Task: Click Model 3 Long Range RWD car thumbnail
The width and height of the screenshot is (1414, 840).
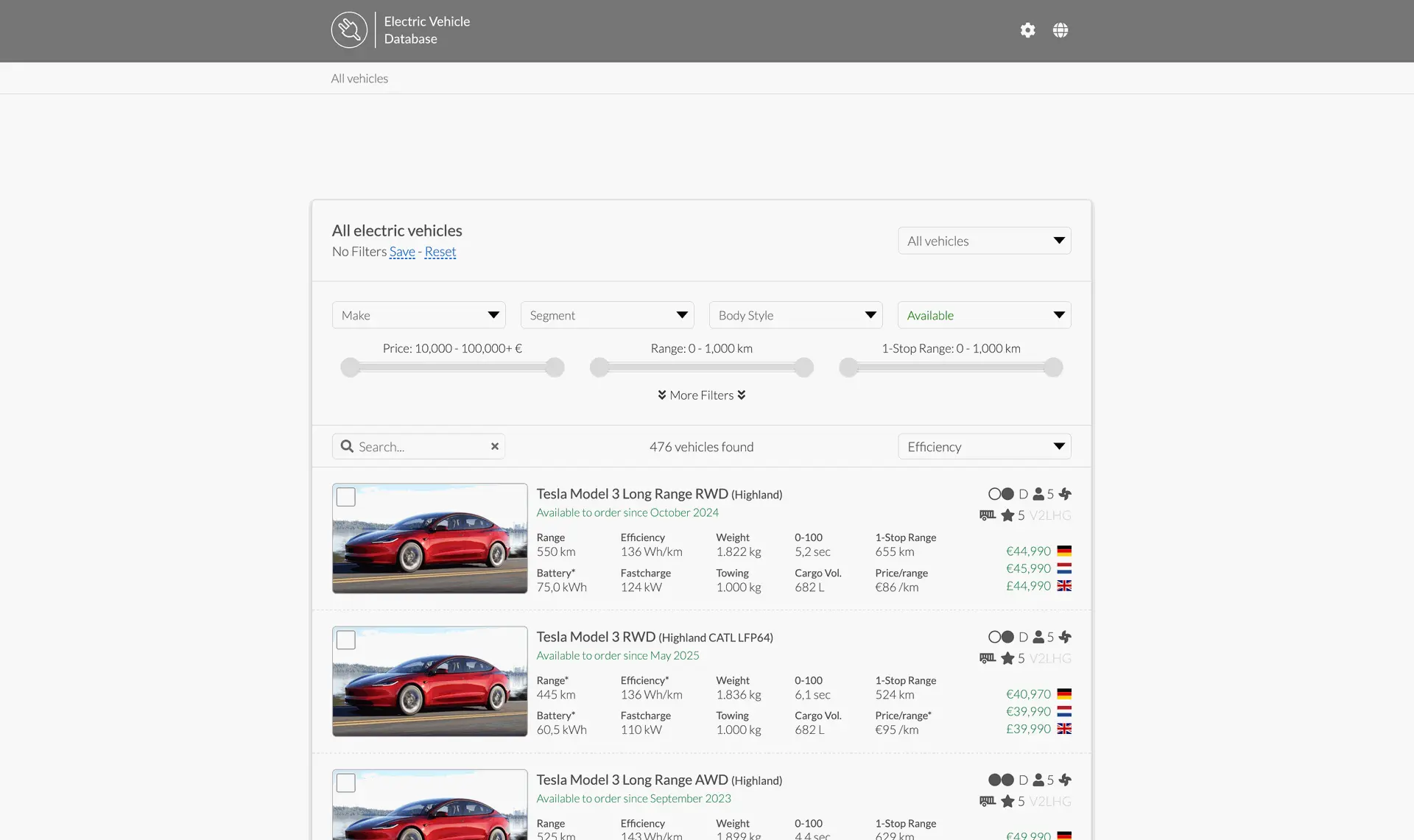Action: 430,538
